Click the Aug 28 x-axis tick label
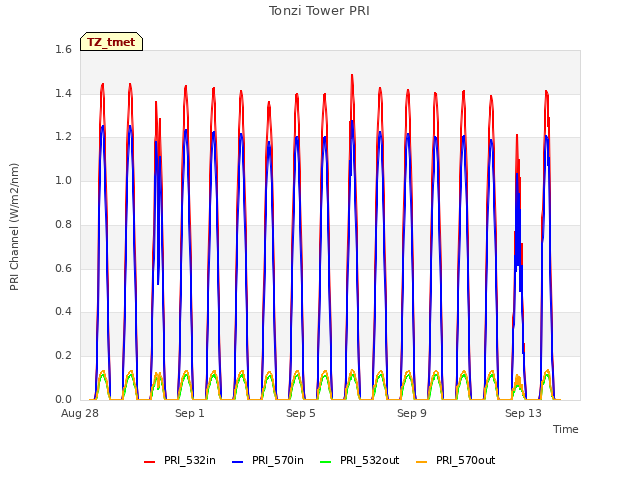Image resolution: width=640 pixels, height=480 pixels. [80, 413]
